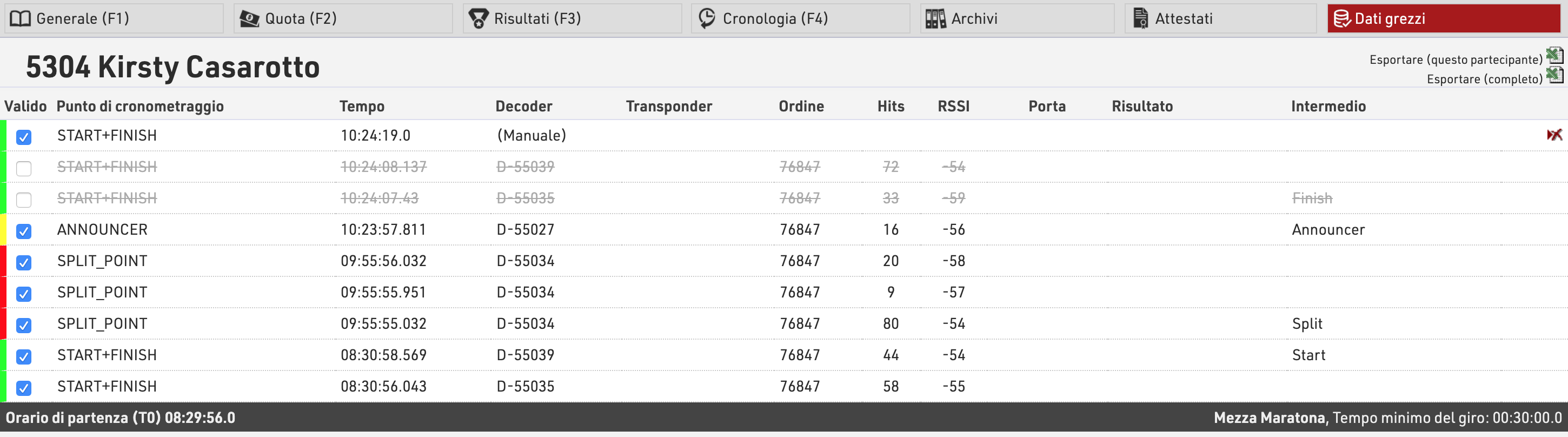Click the RSSI column header
This screenshot has width=1568, height=437.
(x=953, y=107)
